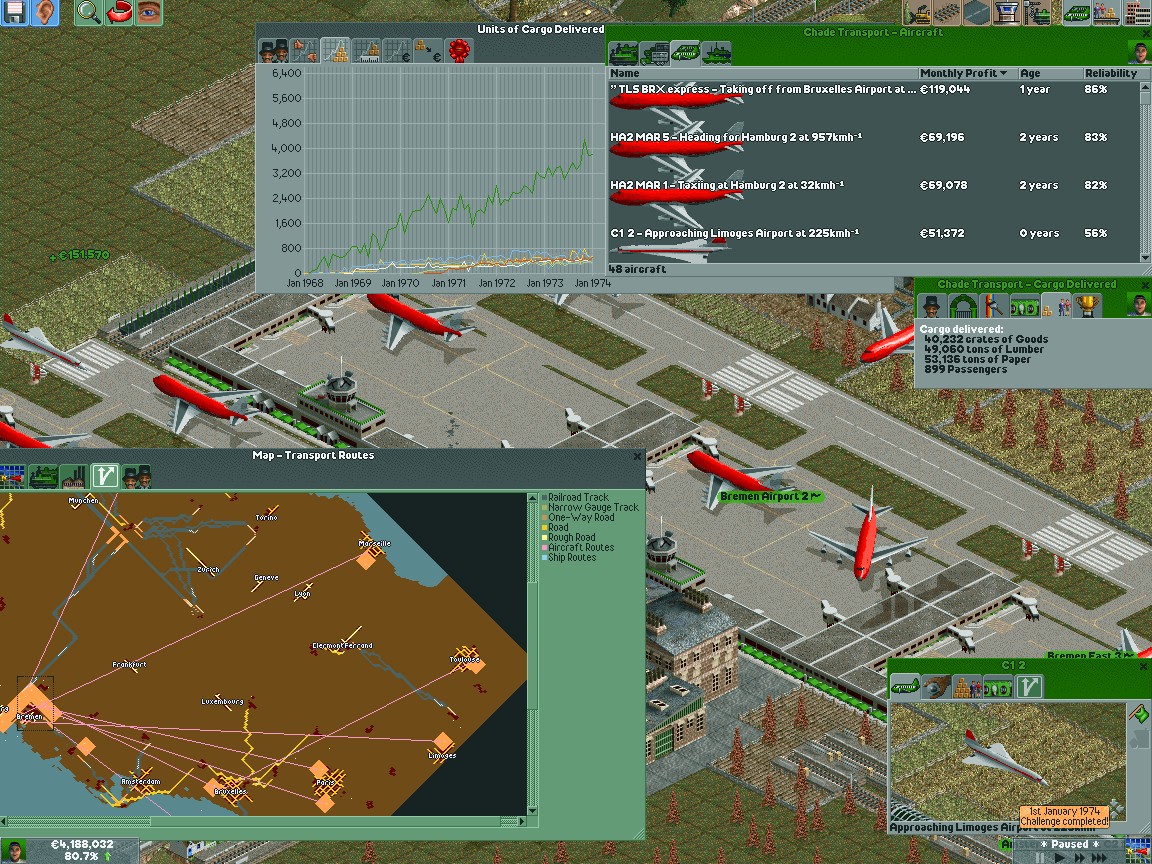Click the zoom magnifier tool
This screenshot has width=1152, height=864.
tap(87, 11)
